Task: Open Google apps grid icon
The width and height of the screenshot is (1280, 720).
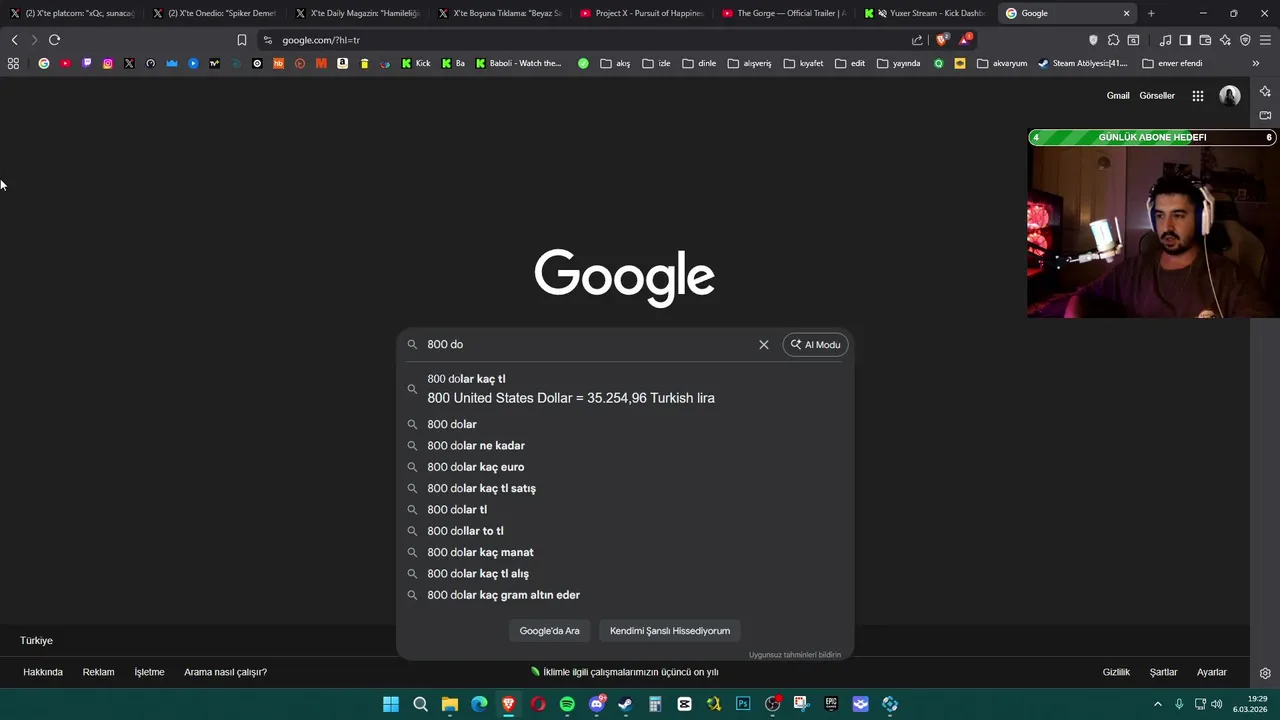Action: pos(1197,96)
